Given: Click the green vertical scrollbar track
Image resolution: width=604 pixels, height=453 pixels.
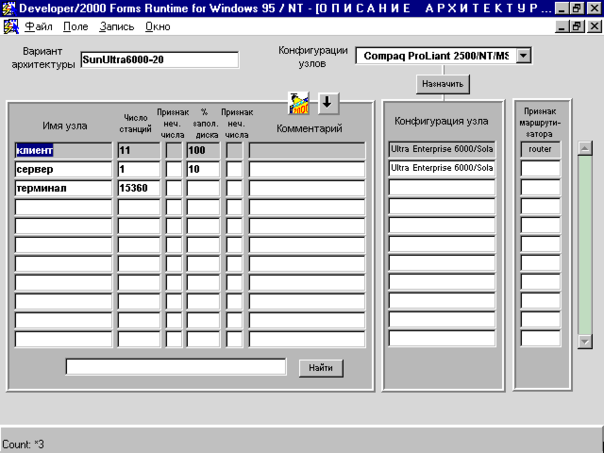Looking at the screenshot, I should [585, 245].
